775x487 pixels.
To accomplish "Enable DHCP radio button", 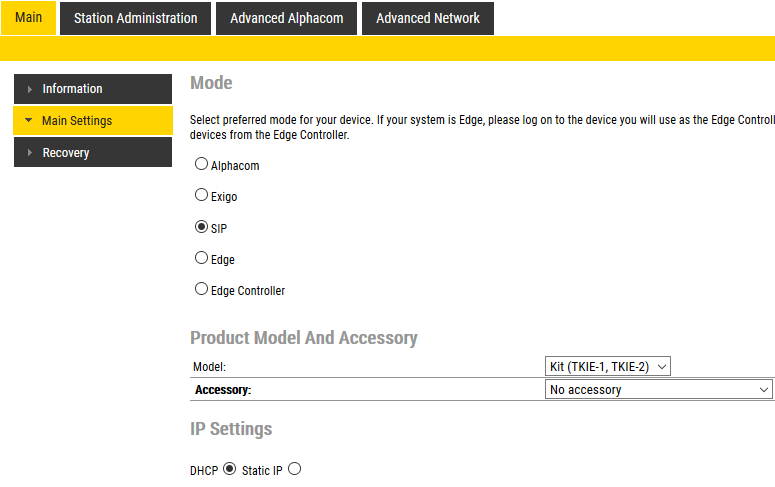I will coord(229,469).
